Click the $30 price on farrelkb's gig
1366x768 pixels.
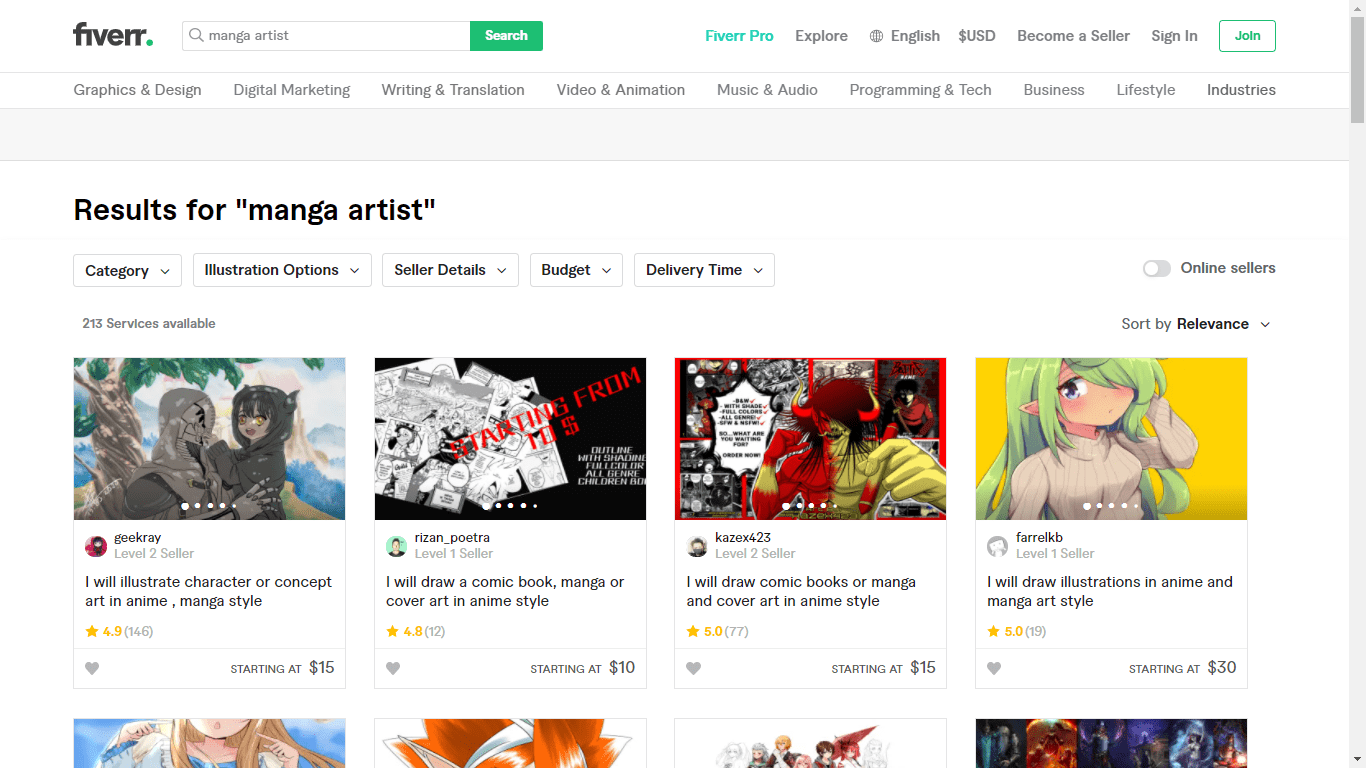[x=1222, y=667]
